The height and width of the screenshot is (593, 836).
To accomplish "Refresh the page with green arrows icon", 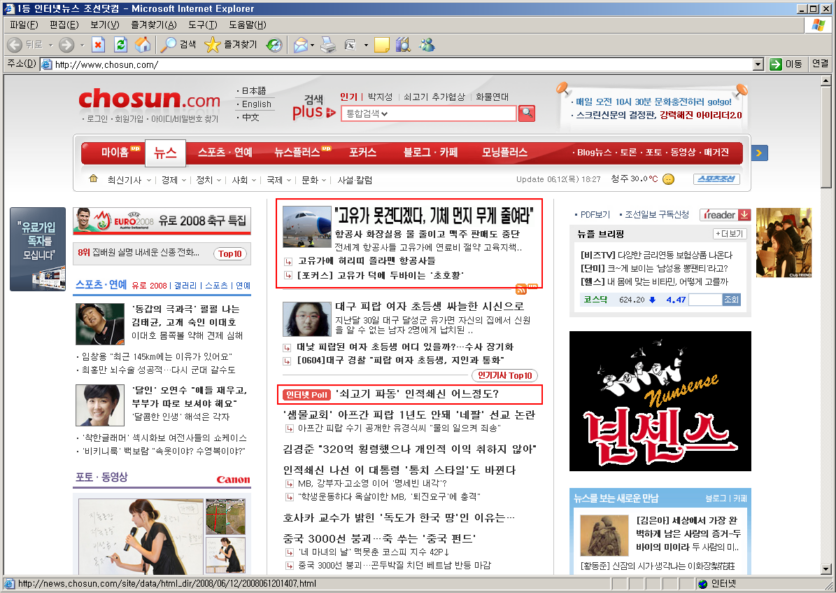I will pyautogui.click(x=120, y=45).
